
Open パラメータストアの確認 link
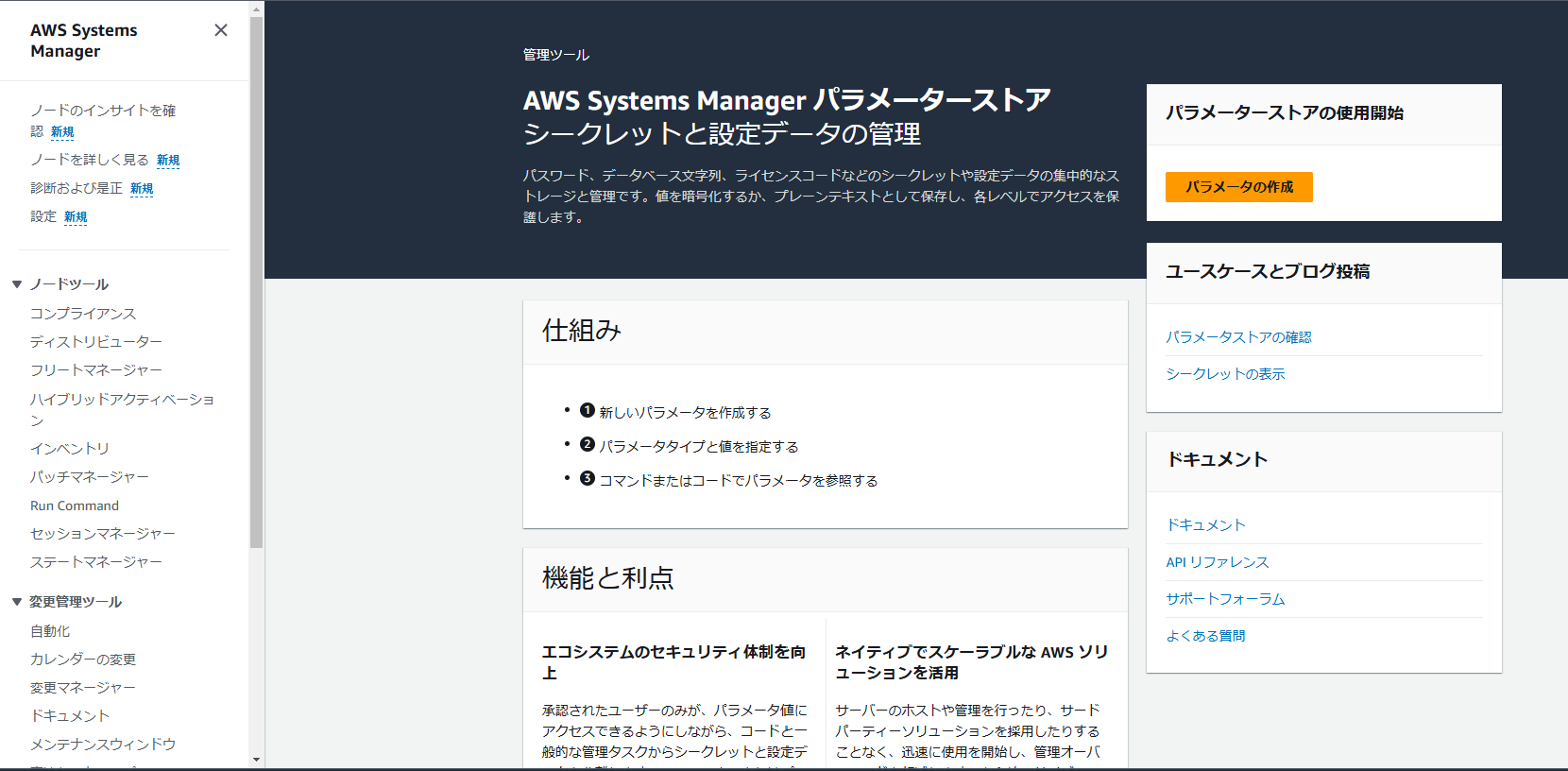[1238, 337]
